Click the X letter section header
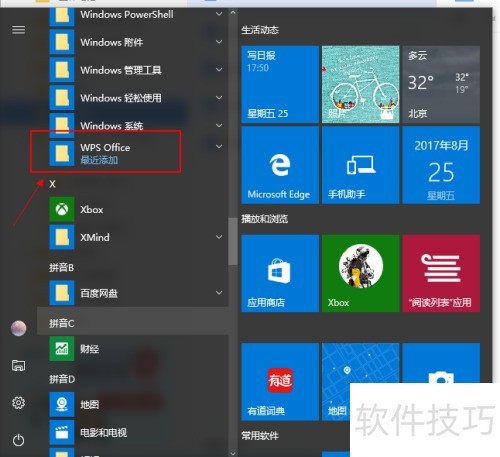Image resolution: width=500 pixels, height=457 pixels. 52,184
